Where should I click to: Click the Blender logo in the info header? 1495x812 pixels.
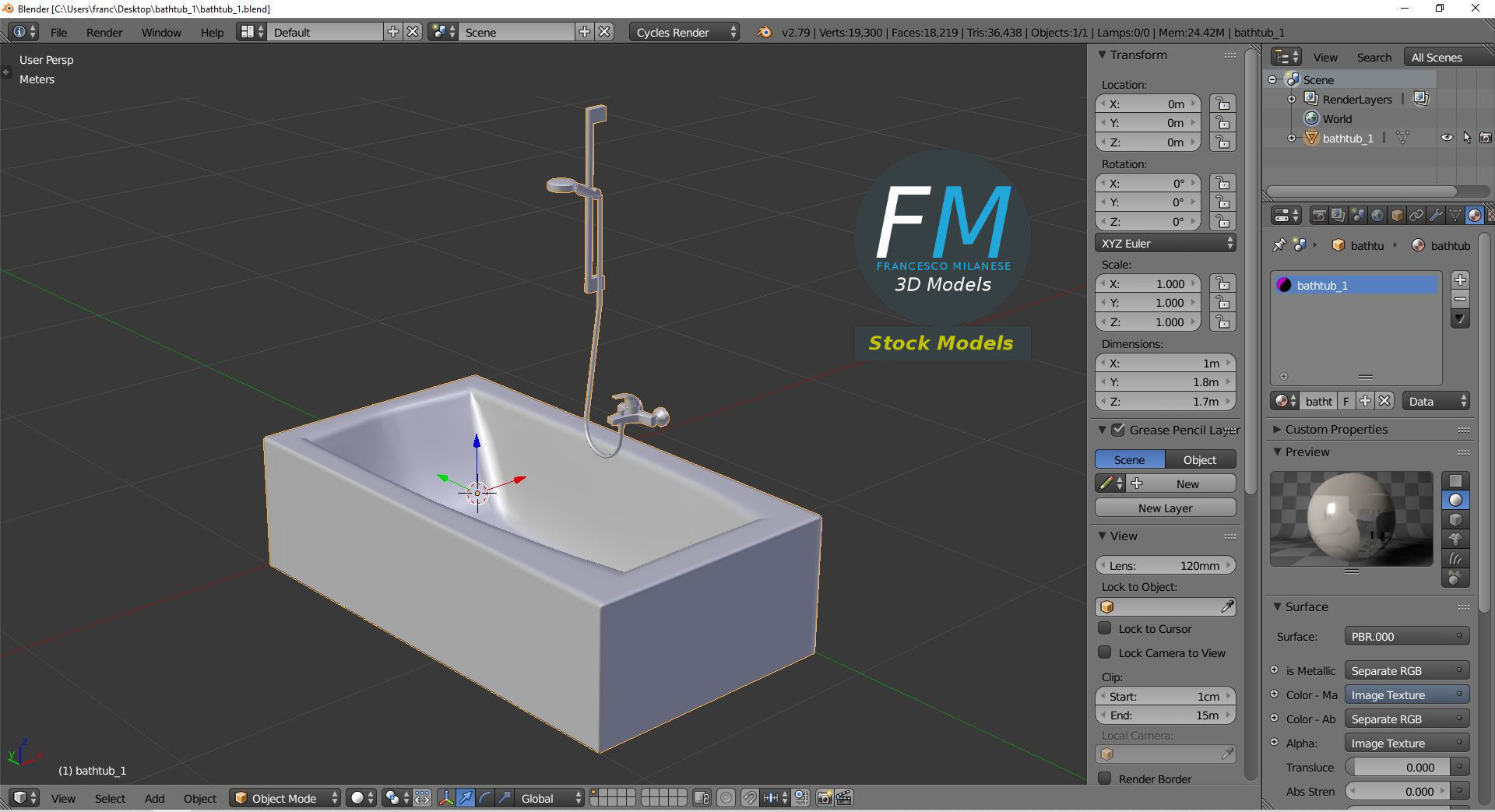coord(765,32)
